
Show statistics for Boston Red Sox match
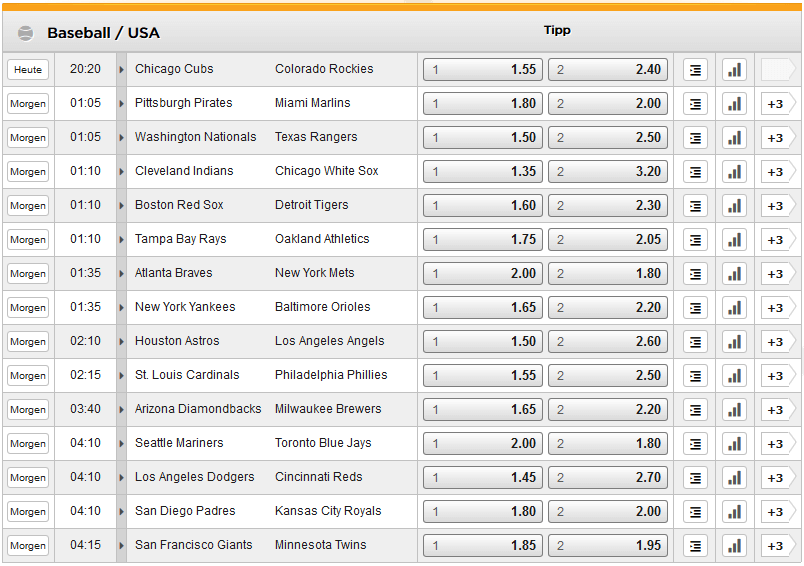click(x=734, y=206)
